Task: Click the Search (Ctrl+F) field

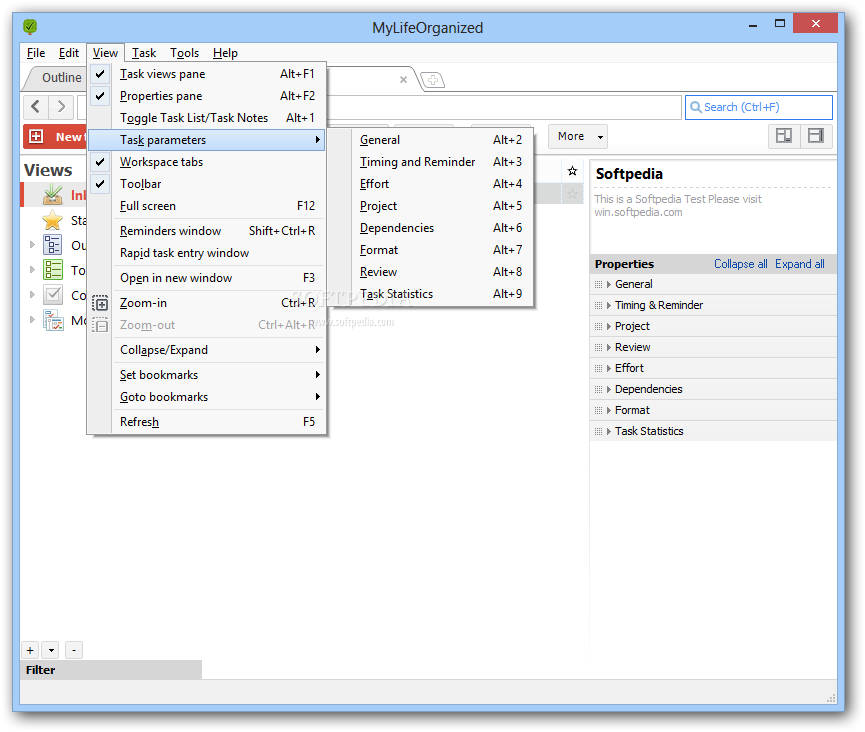Action: 759,107
